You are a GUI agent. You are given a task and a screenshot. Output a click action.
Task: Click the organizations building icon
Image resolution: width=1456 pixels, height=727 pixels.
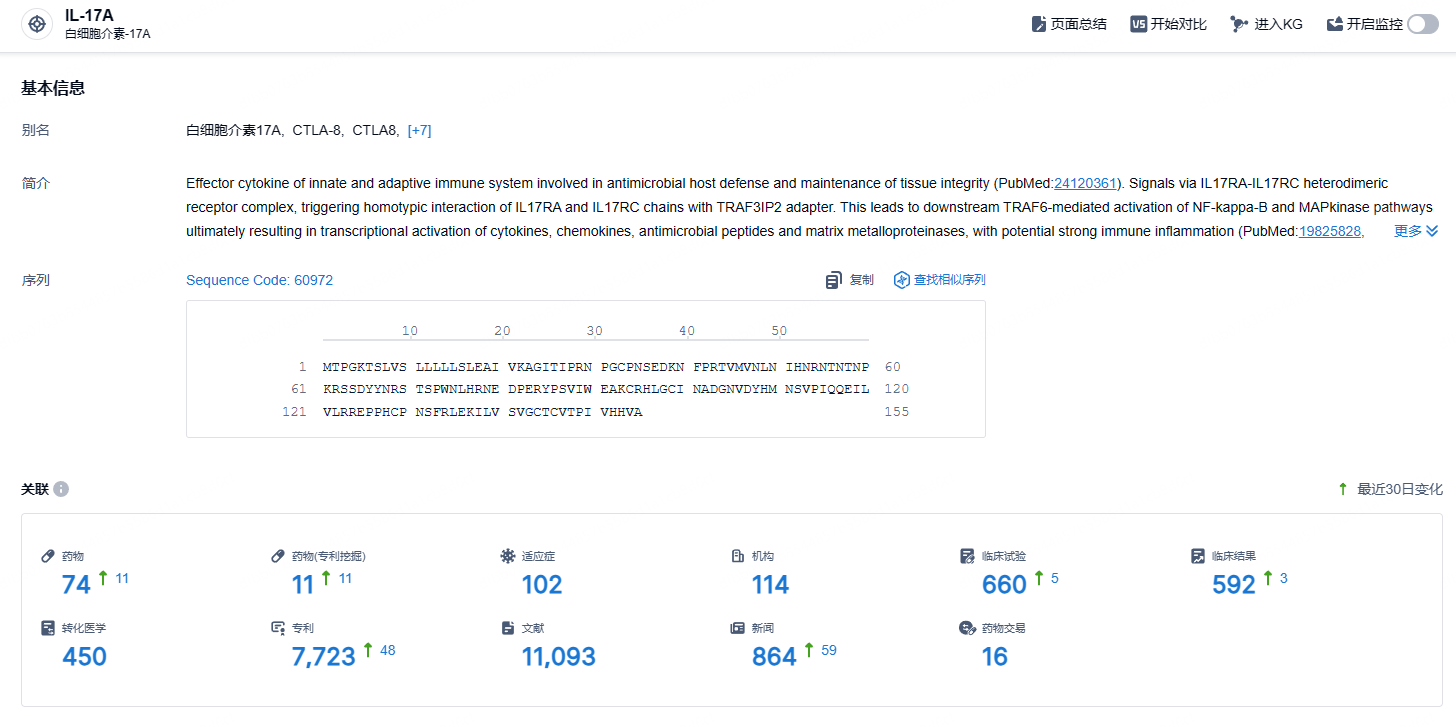pos(737,556)
